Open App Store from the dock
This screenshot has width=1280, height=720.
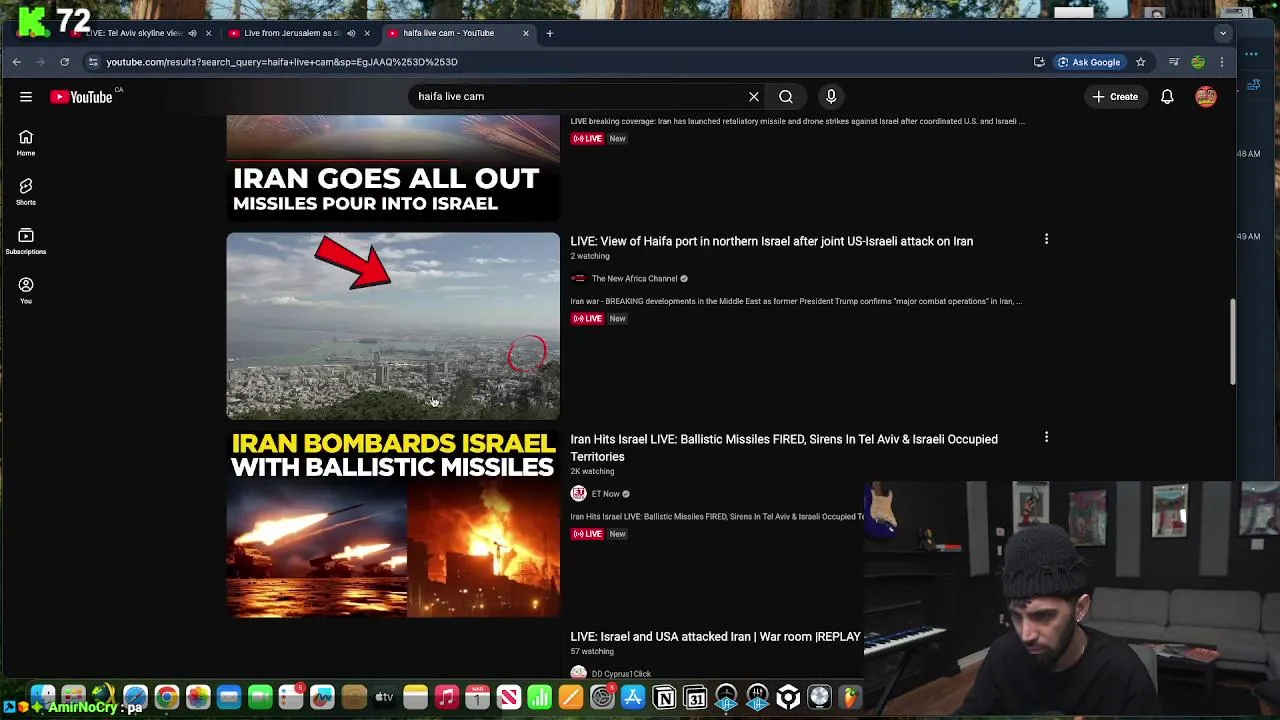click(x=633, y=697)
